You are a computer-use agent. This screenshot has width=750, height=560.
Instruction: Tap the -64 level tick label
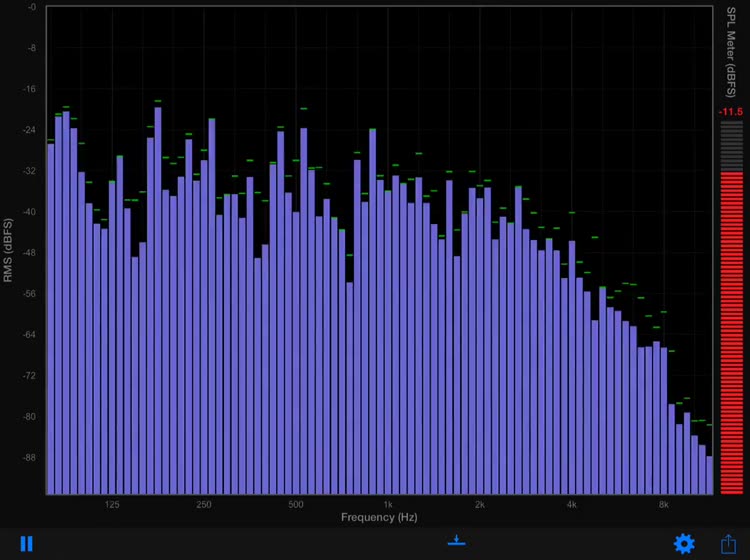tap(29, 335)
